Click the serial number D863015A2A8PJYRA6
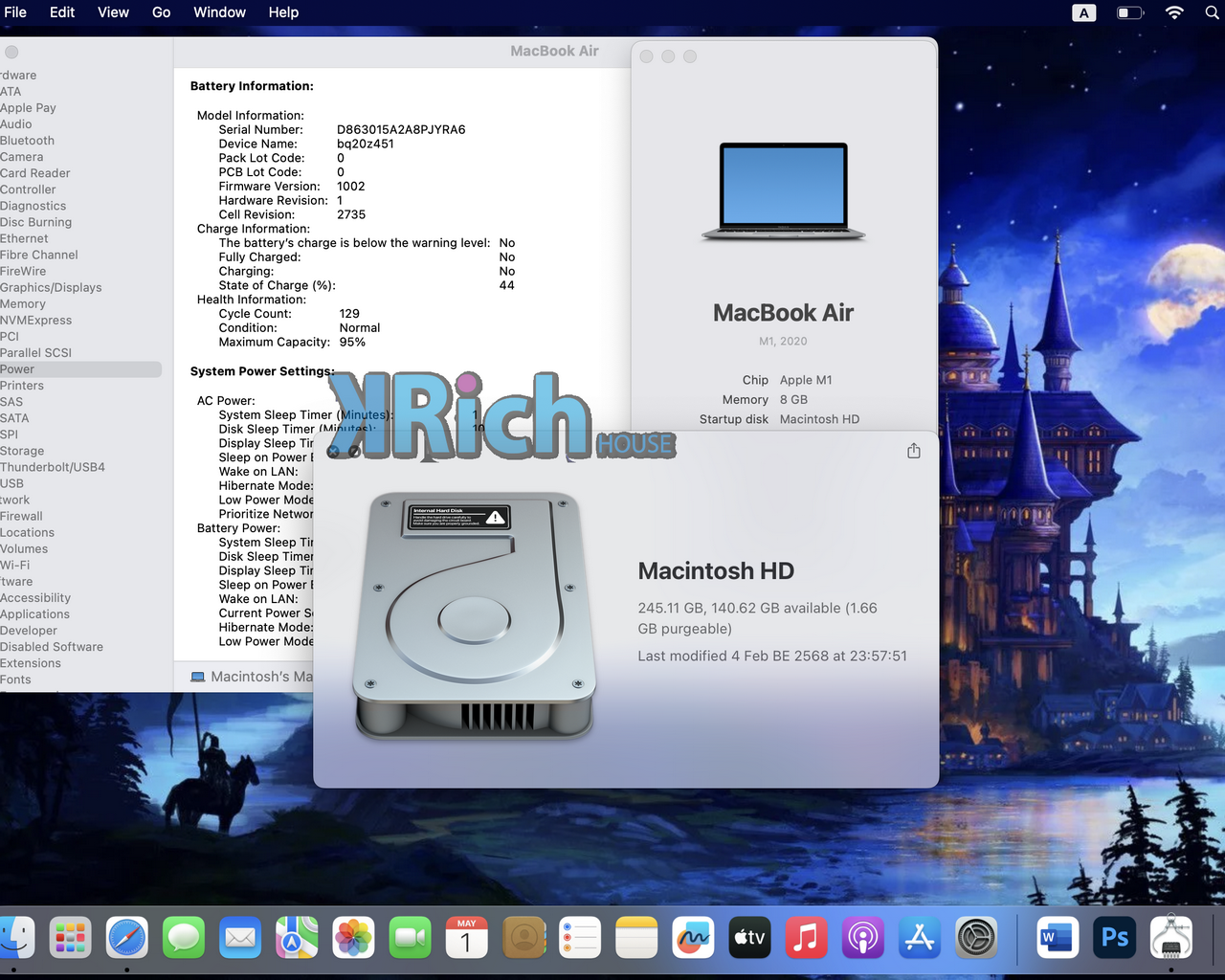Viewport: 1225px width, 980px height. click(x=401, y=130)
